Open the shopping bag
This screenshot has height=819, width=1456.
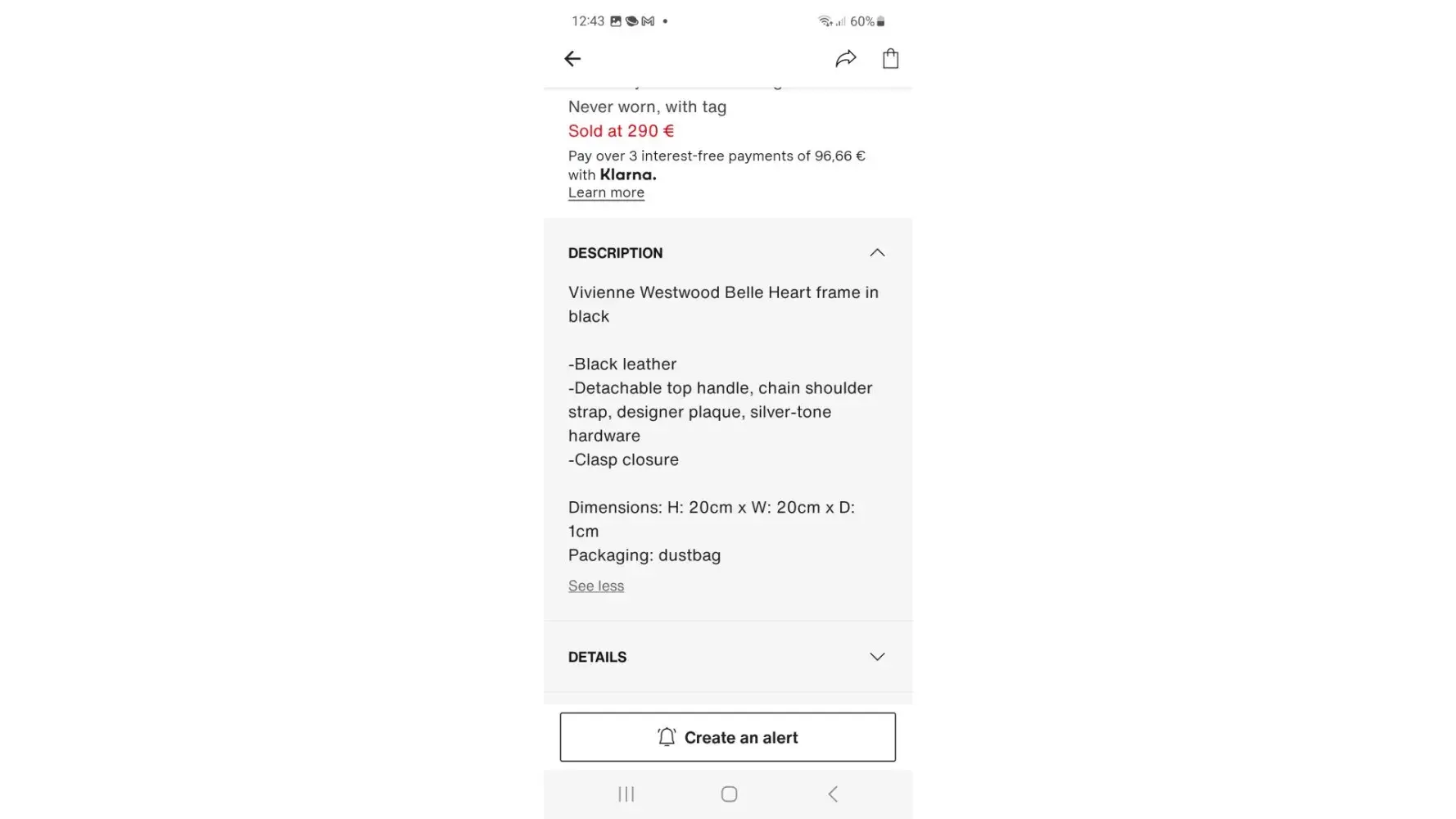coord(891,58)
